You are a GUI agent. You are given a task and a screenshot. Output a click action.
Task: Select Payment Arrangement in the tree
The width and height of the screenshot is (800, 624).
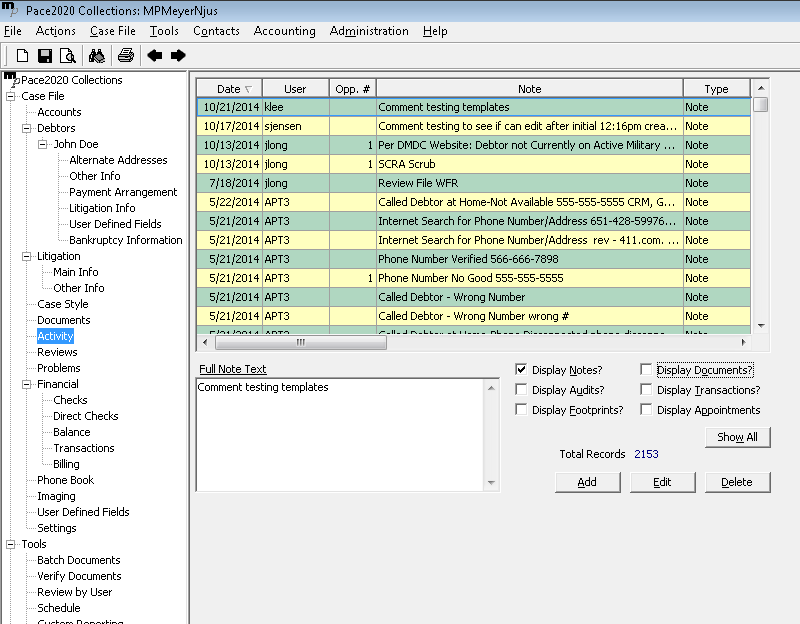point(123,192)
